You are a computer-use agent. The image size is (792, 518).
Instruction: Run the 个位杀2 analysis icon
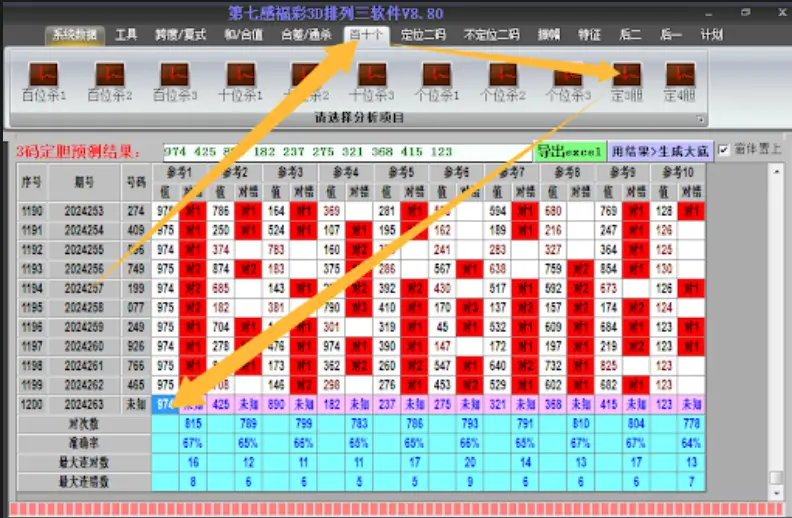click(502, 75)
